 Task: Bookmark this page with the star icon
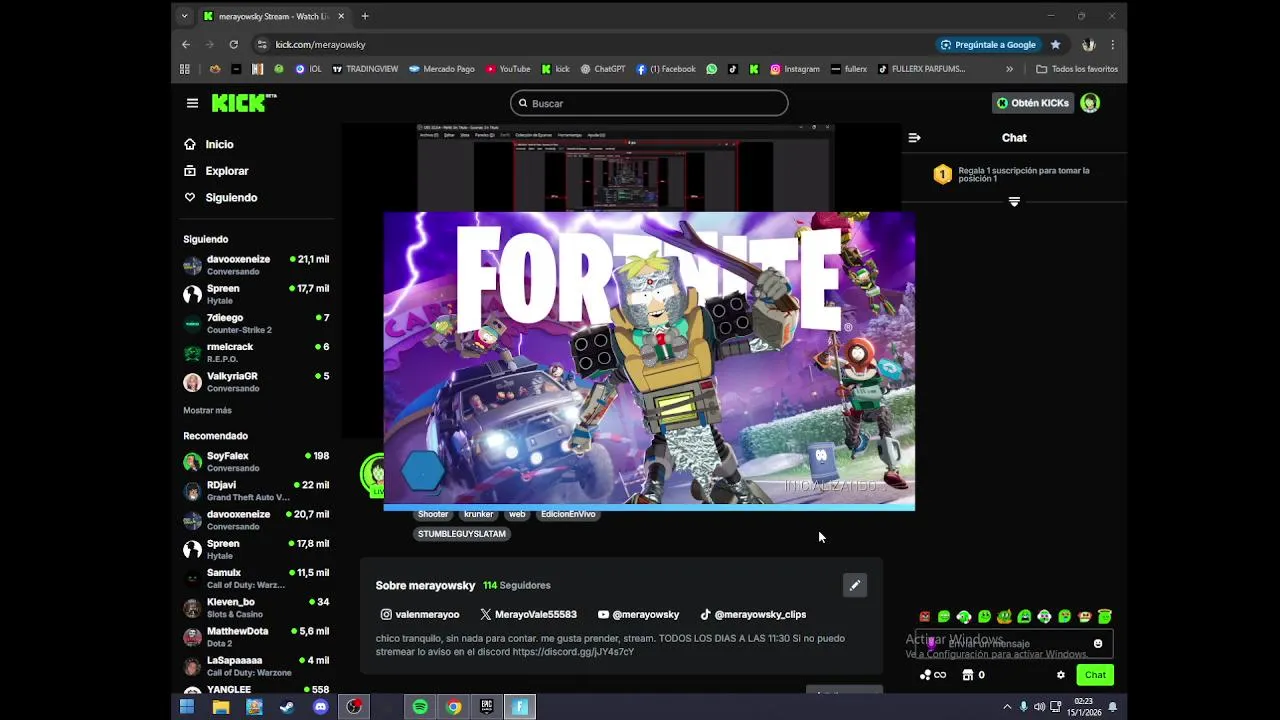[x=1055, y=44]
